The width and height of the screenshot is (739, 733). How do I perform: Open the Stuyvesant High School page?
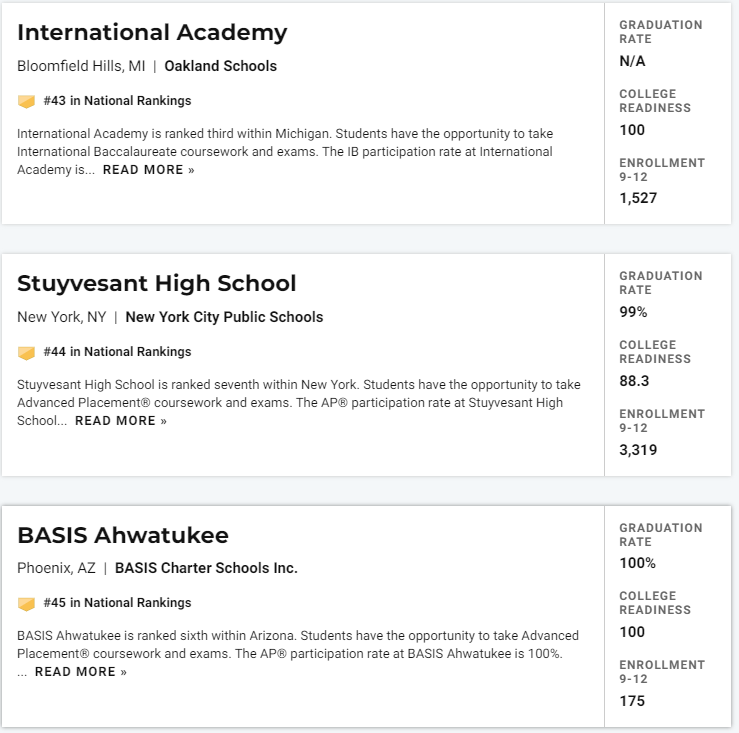156,284
